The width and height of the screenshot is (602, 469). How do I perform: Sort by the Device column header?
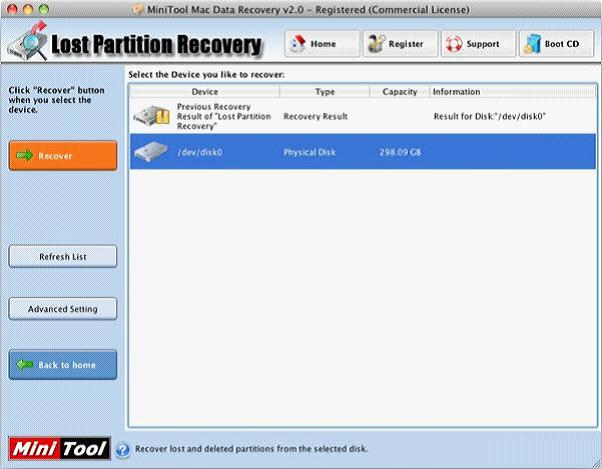click(205, 92)
